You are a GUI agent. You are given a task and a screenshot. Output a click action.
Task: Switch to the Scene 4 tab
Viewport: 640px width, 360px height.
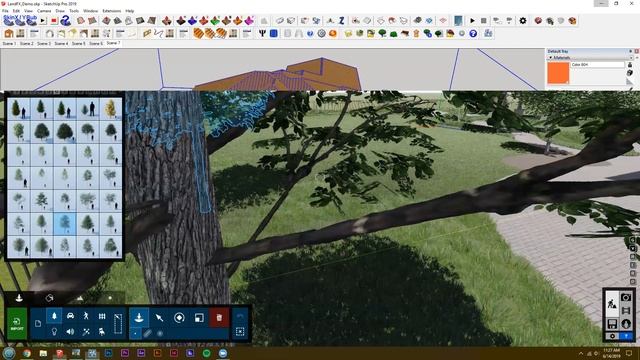coord(61,43)
